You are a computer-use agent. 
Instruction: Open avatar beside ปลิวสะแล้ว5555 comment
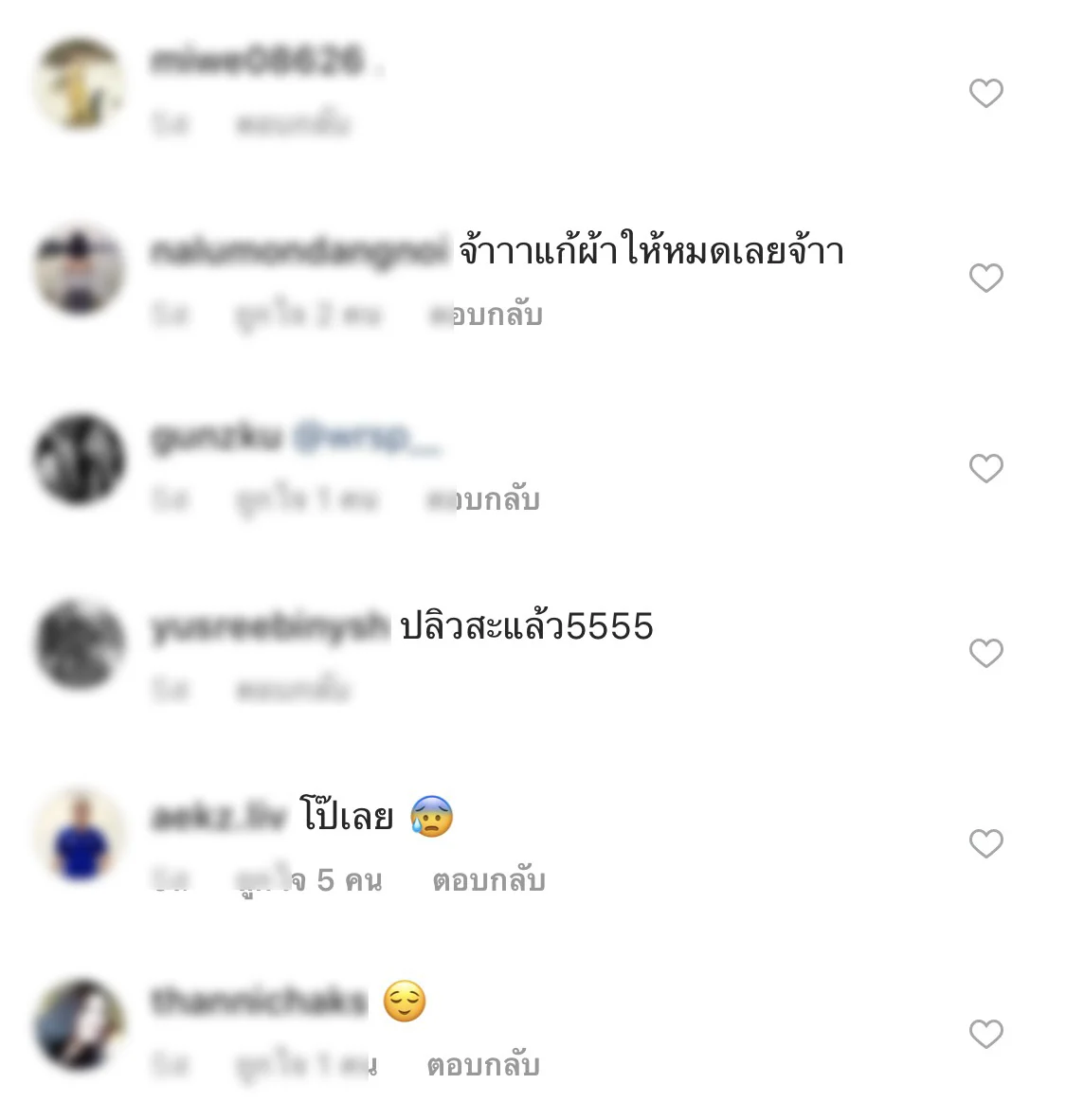(x=80, y=643)
